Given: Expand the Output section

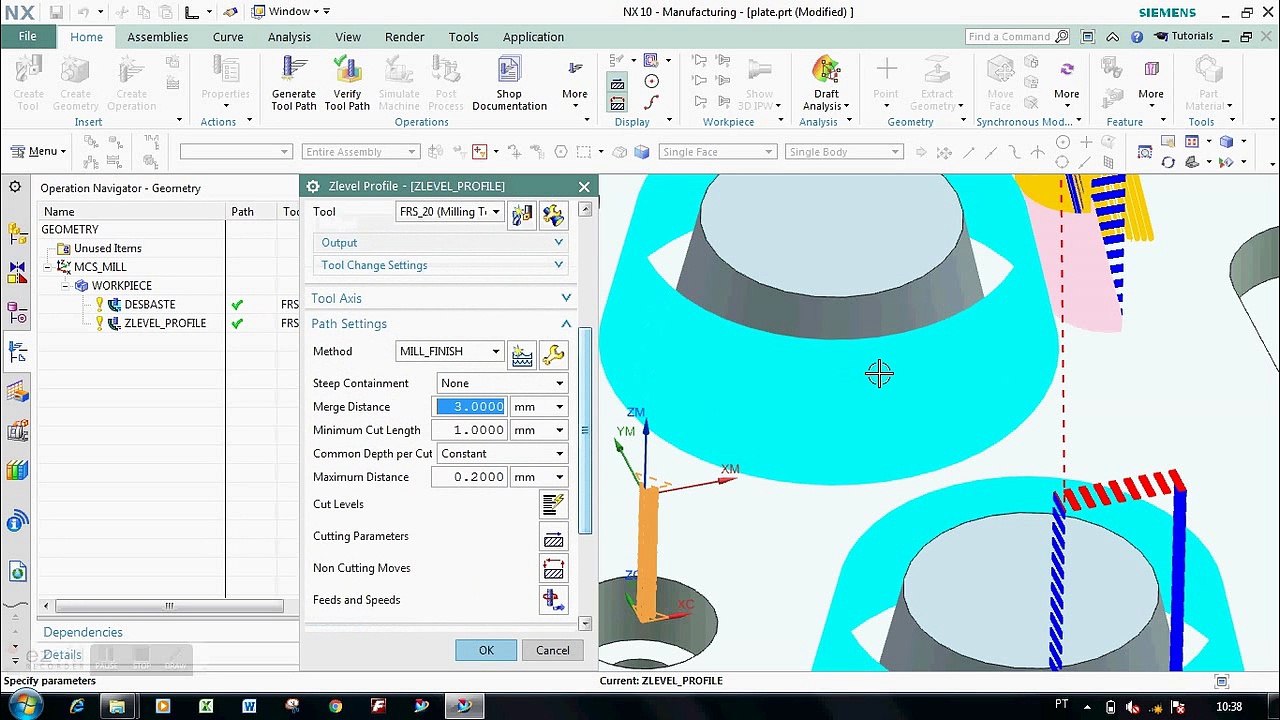Looking at the screenshot, I should [x=441, y=243].
